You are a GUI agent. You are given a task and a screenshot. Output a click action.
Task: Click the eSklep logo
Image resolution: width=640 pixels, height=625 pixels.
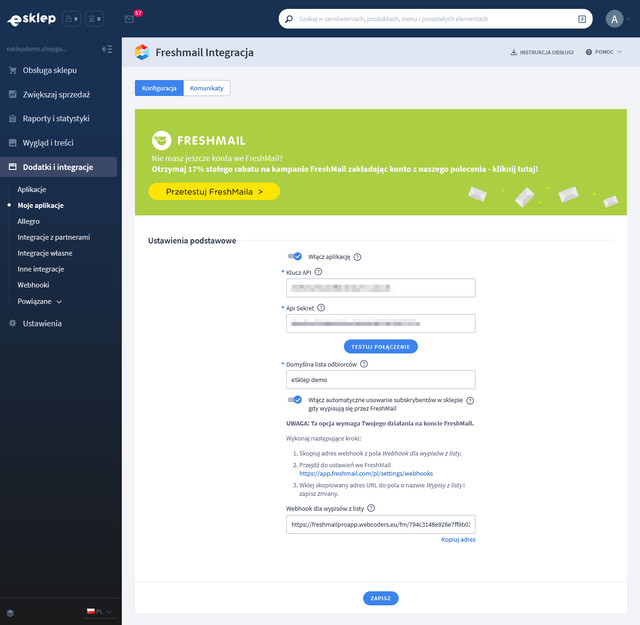tap(31, 19)
